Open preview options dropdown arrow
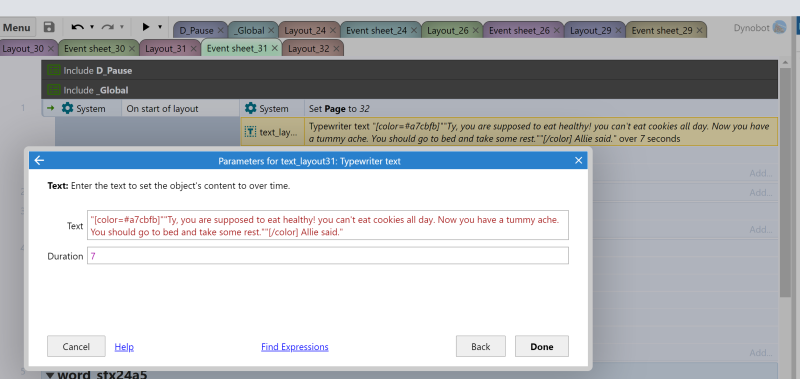 point(160,27)
